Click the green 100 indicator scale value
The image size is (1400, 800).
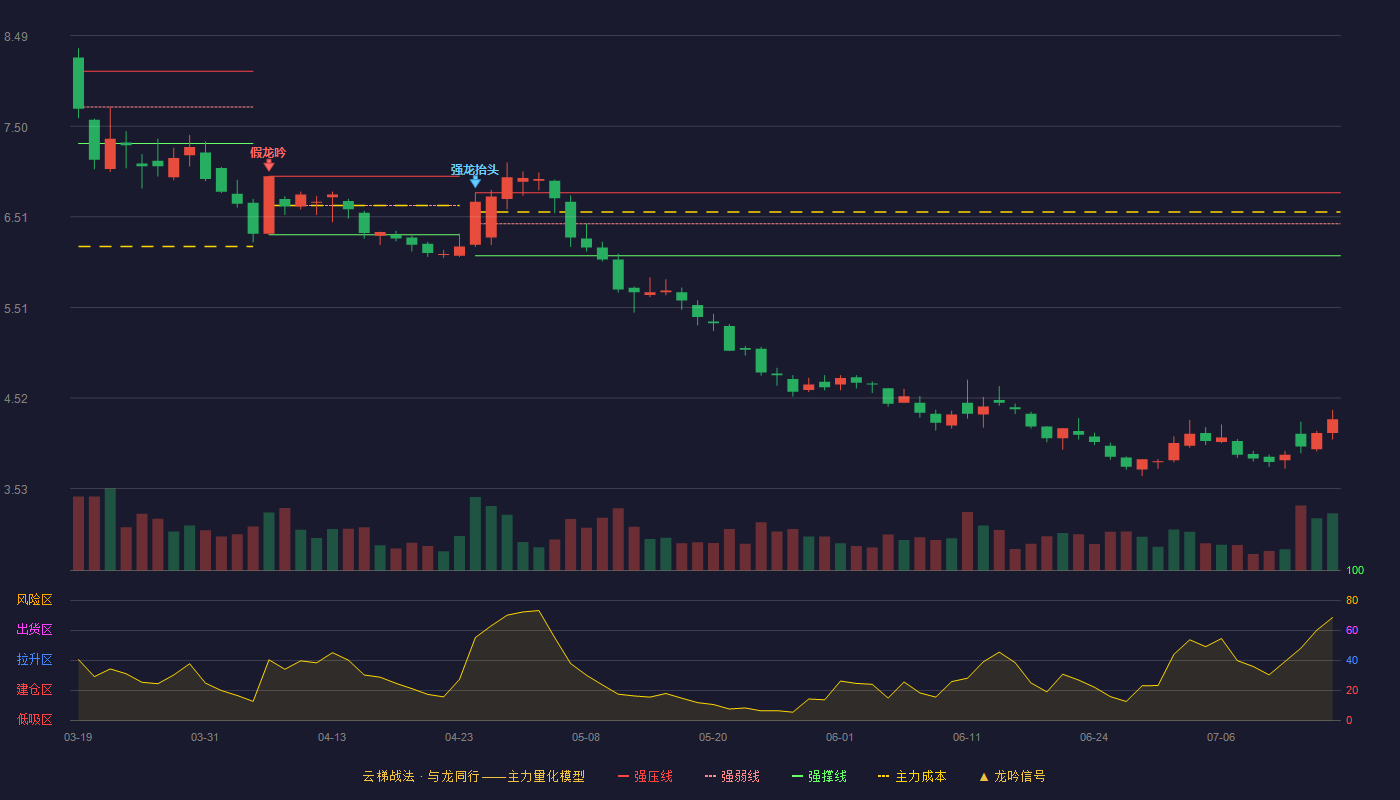[x=1355, y=571]
